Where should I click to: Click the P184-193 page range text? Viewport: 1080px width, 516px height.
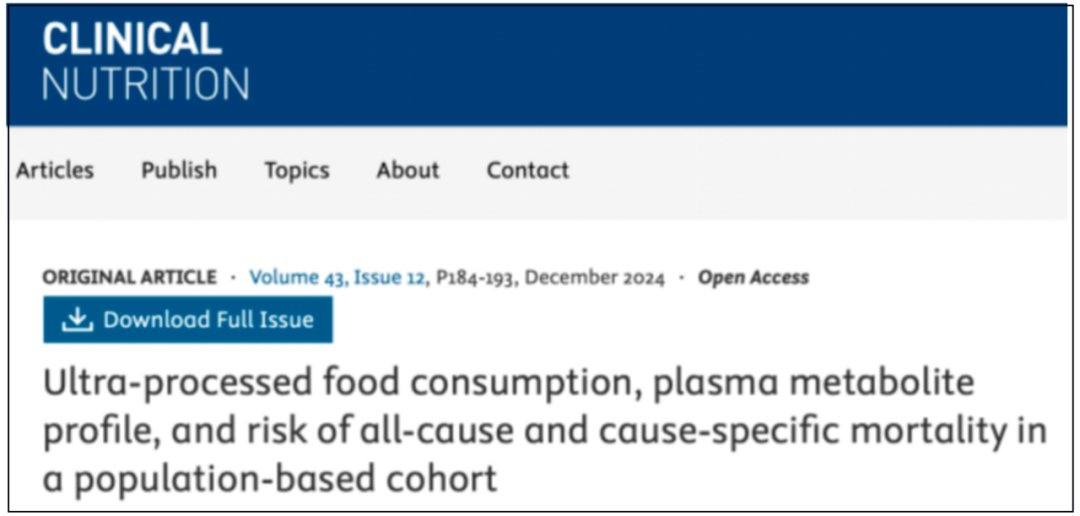474,278
